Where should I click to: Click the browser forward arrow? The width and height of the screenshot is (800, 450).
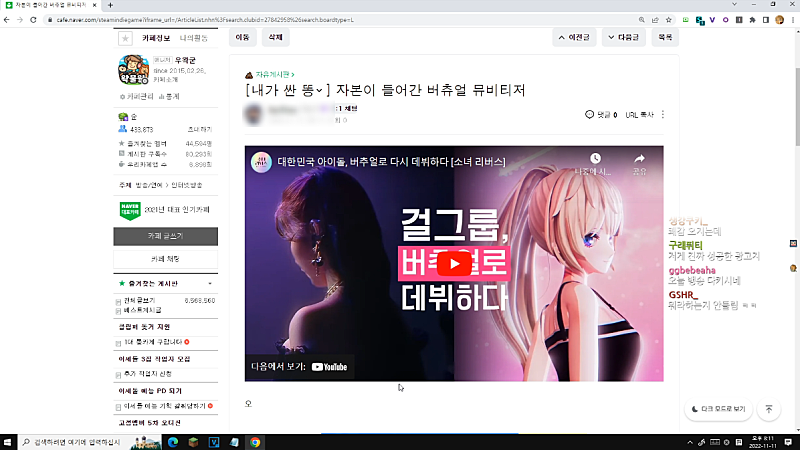coord(20,20)
